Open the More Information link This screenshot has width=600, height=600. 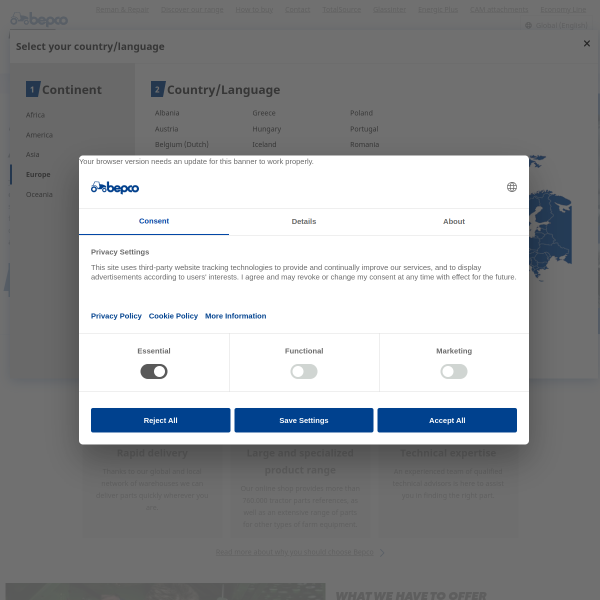tap(235, 316)
